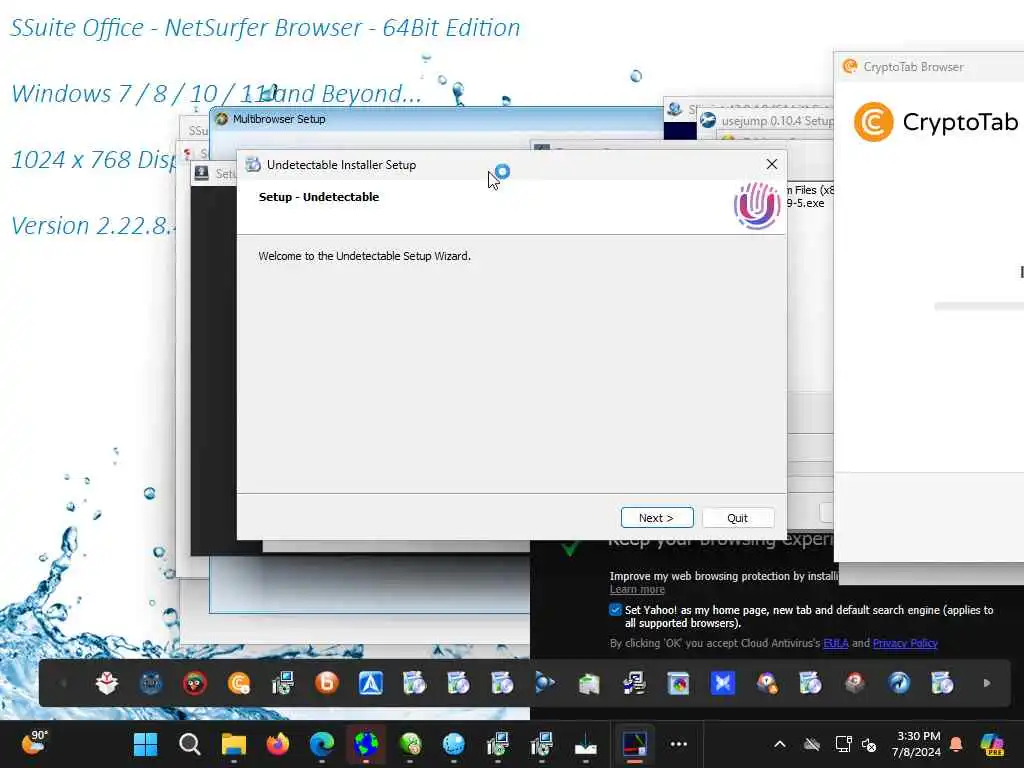Screen dimensions: 1024x768
Task: Open the Cloud Antivirus EULA link
Action: (835, 643)
